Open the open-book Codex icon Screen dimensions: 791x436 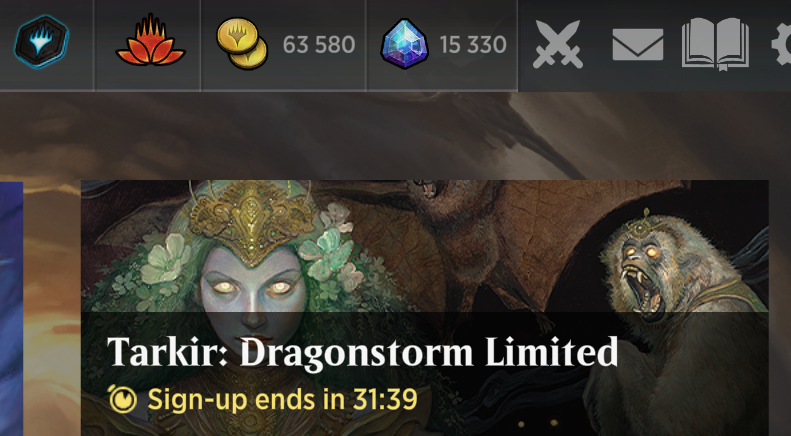point(715,44)
